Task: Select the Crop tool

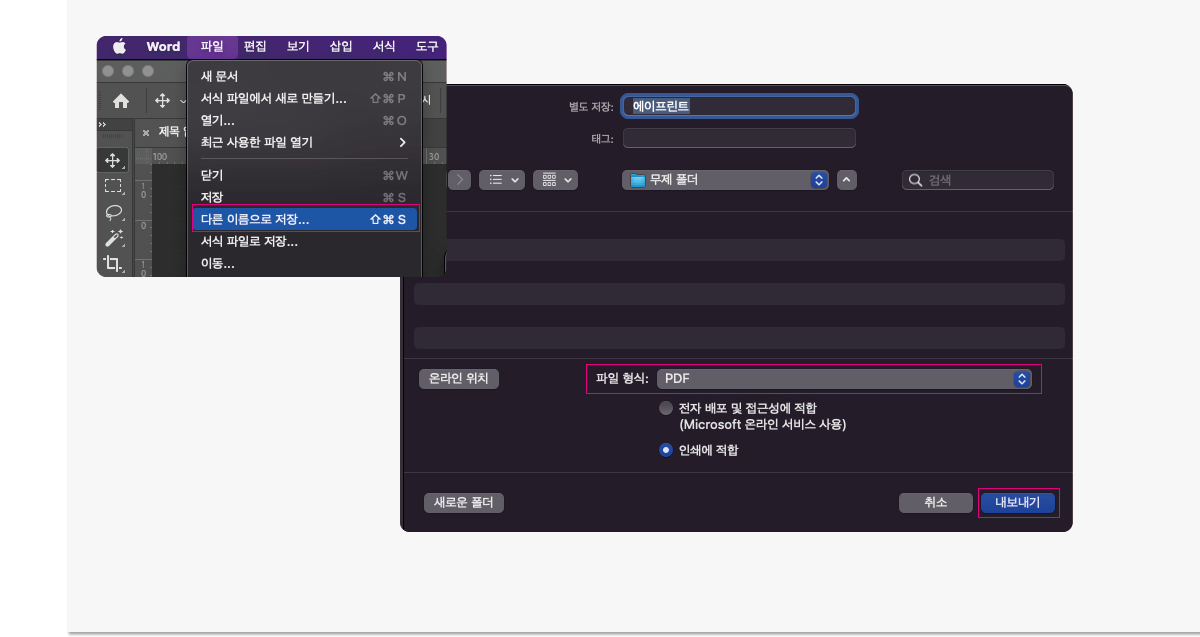Action: point(112,263)
